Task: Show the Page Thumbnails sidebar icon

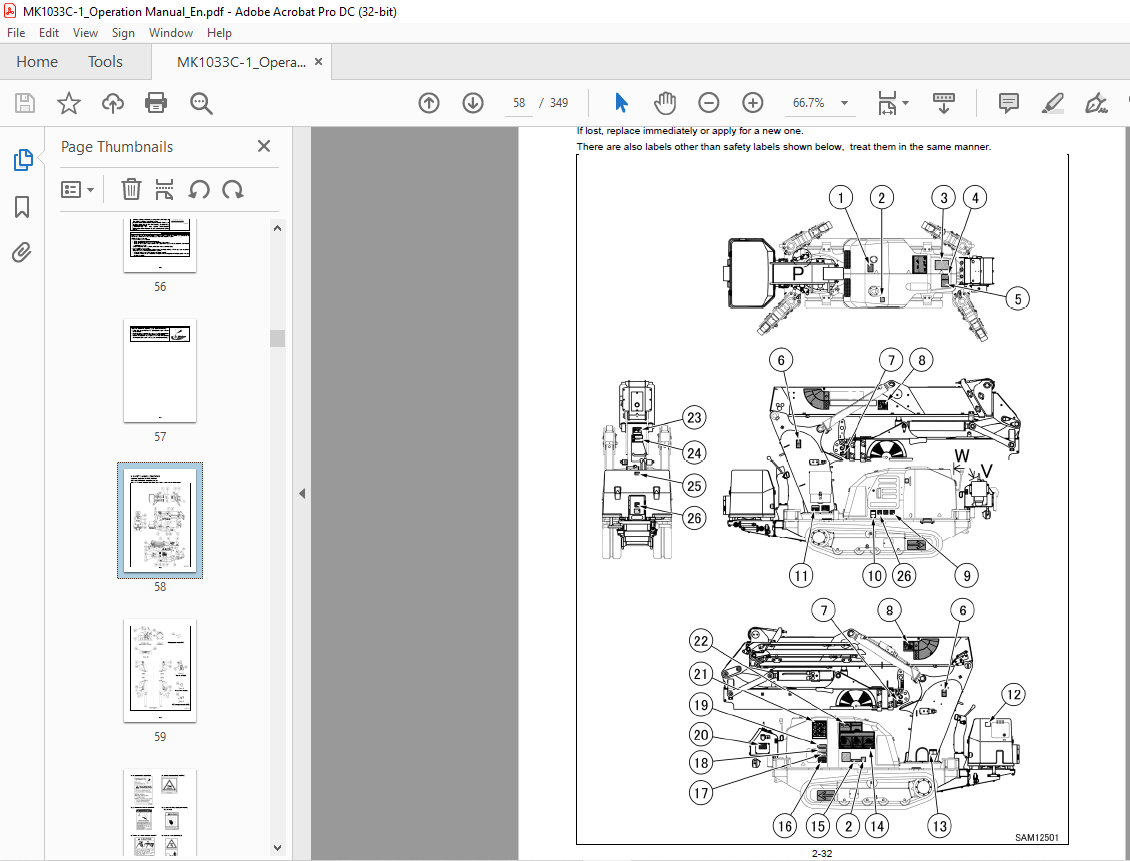Action: pyautogui.click(x=22, y=160)
